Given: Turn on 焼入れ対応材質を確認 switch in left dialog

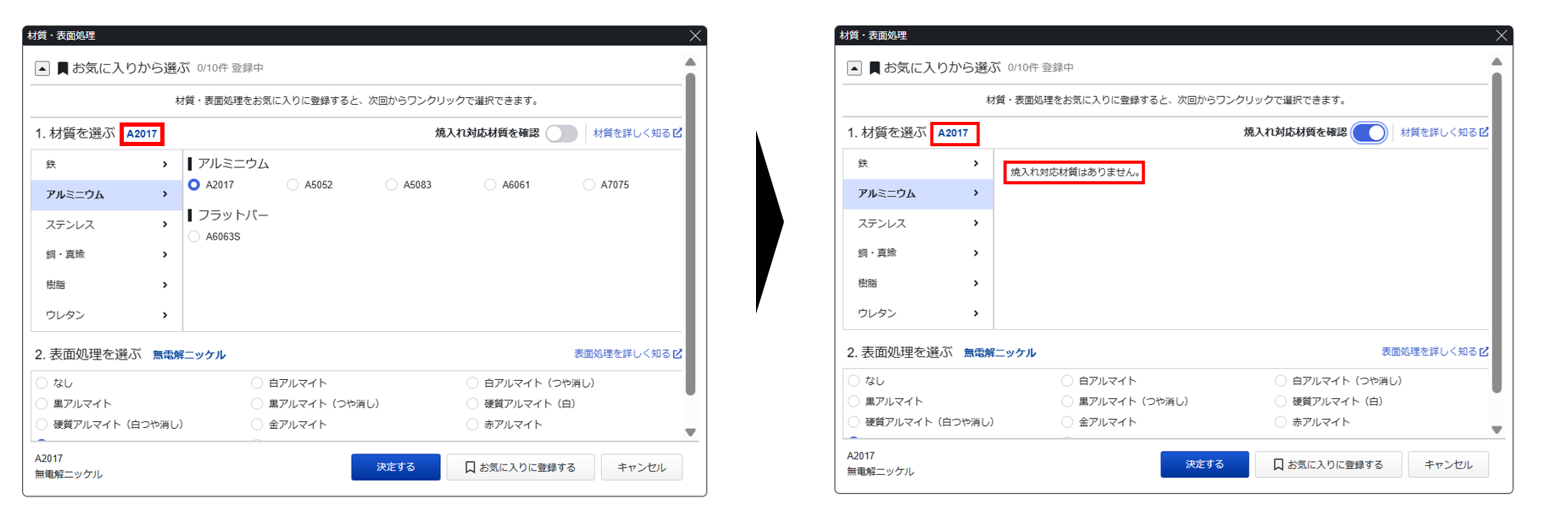Looking at the screenshot, I should tap(561, 133).
